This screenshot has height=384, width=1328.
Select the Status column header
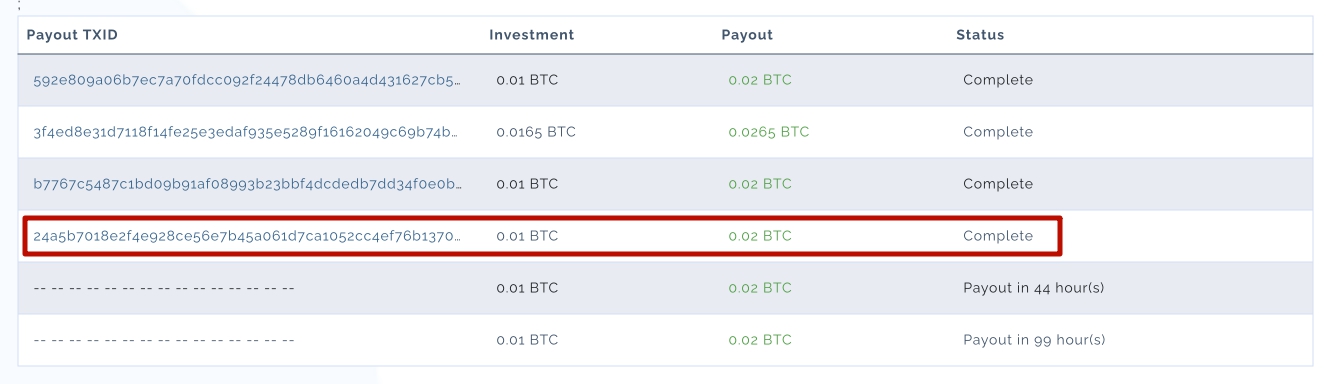coord(980,35)
